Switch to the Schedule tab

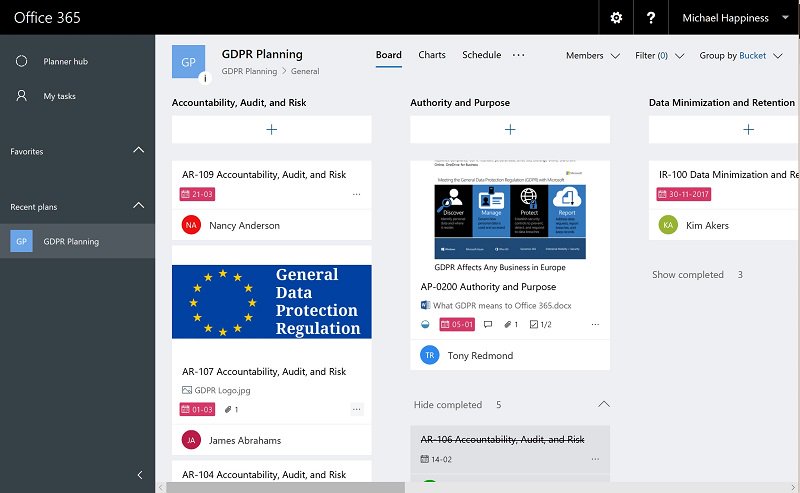(482, 55)
